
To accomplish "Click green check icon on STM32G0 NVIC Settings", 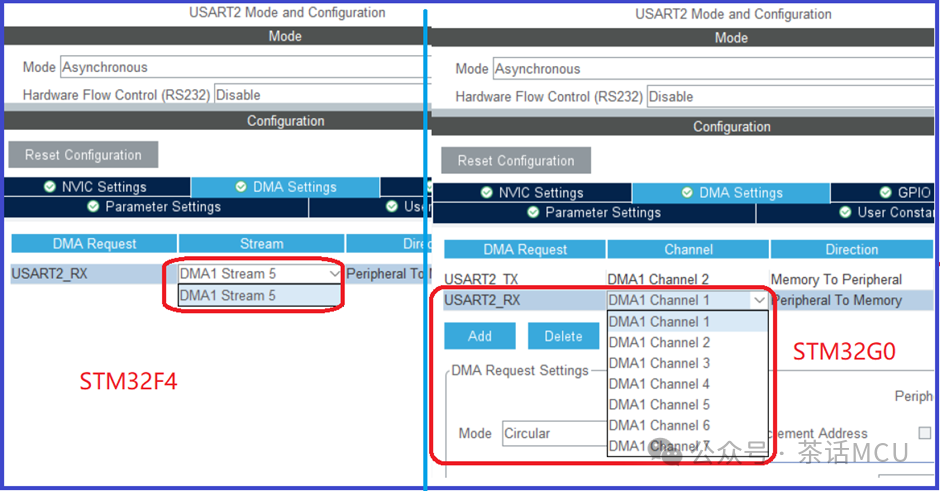I will [487, 192].
